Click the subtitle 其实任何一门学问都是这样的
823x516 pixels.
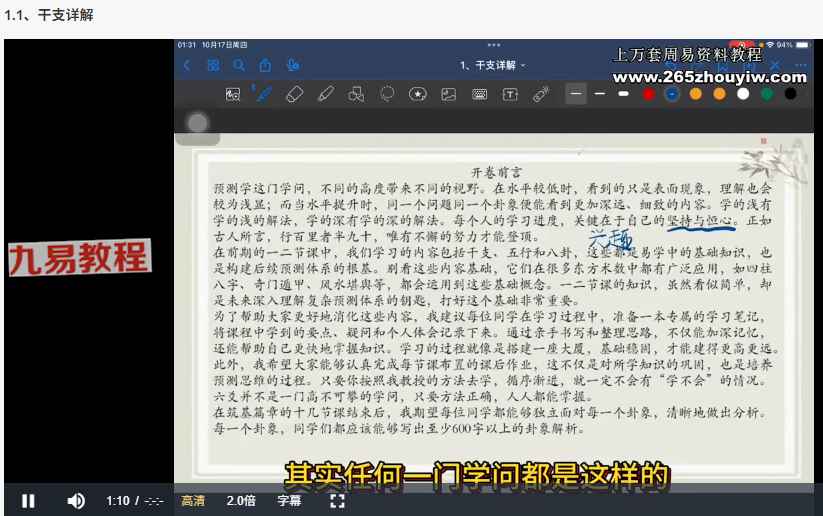(477, 476)
